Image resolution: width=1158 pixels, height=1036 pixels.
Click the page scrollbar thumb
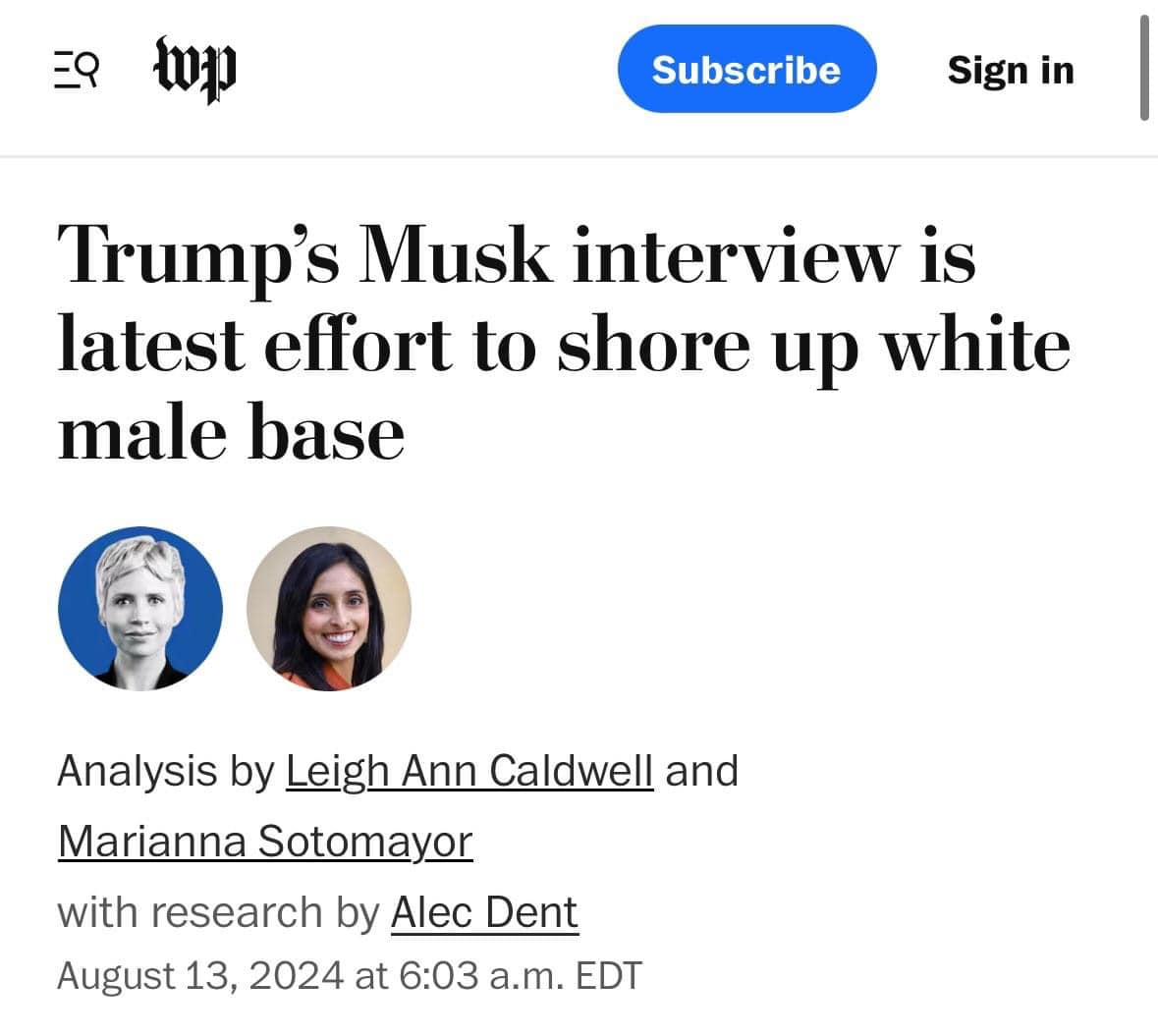1144,67
